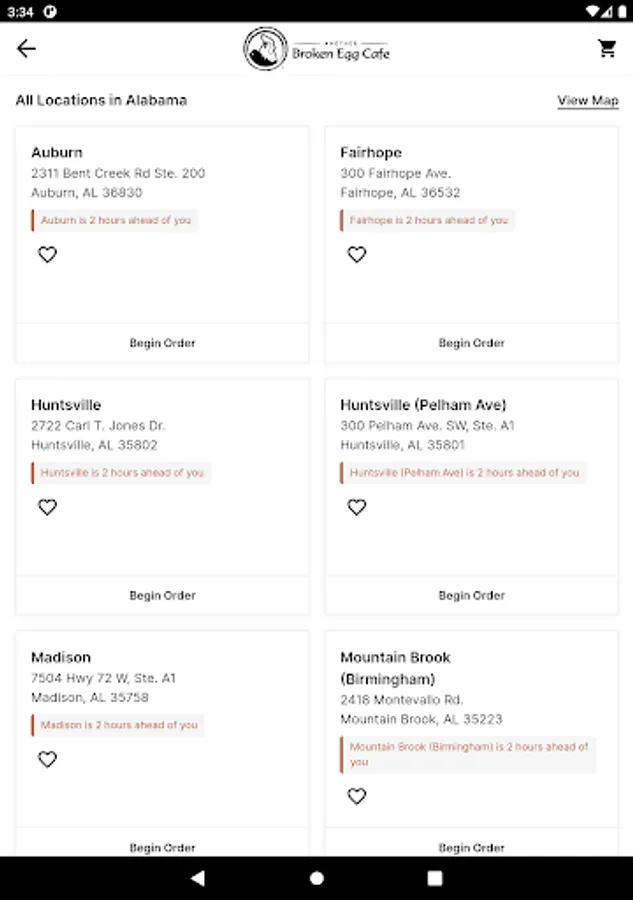
Task: Select the Mountain Brook (Birmingham) title
Action: pyautogui.click(x=395, y=668)
